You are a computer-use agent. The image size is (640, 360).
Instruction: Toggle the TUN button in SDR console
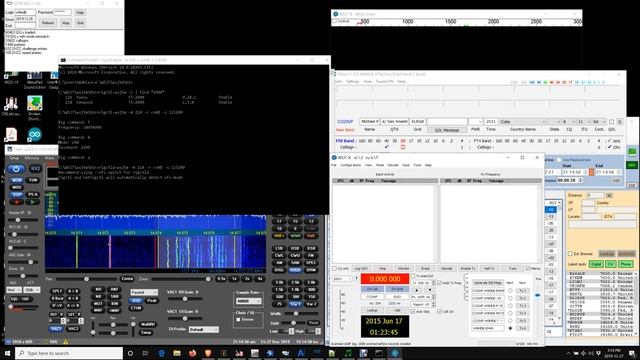(33, 180)
